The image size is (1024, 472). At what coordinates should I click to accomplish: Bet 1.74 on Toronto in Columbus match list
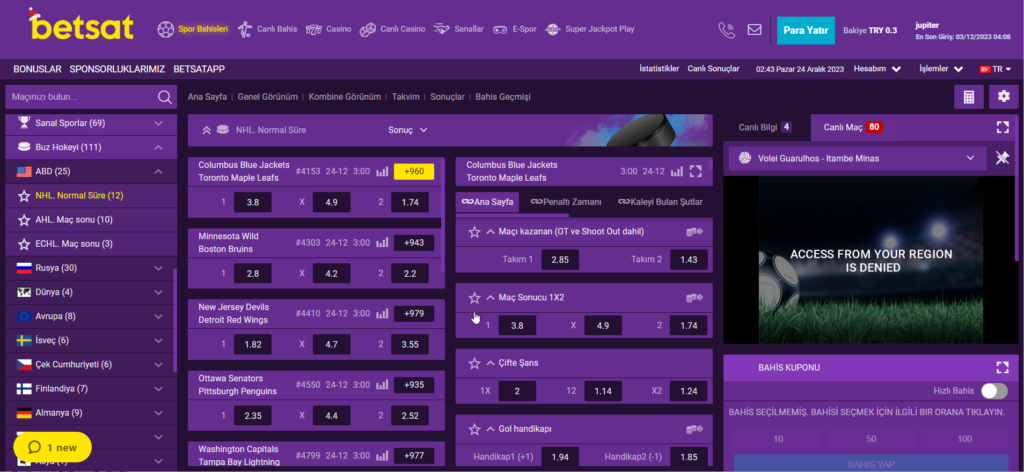click(x=410, y=202)
